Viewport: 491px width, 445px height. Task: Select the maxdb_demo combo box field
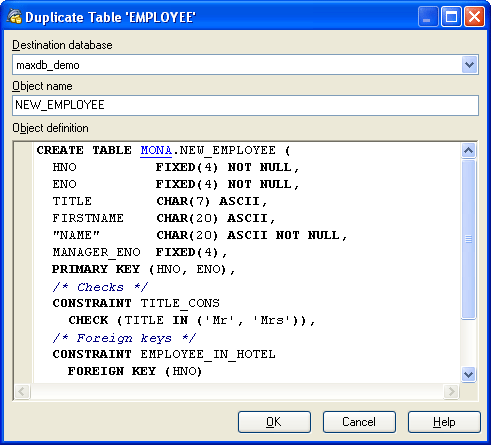pyautogui.click(x=245, y=65)
